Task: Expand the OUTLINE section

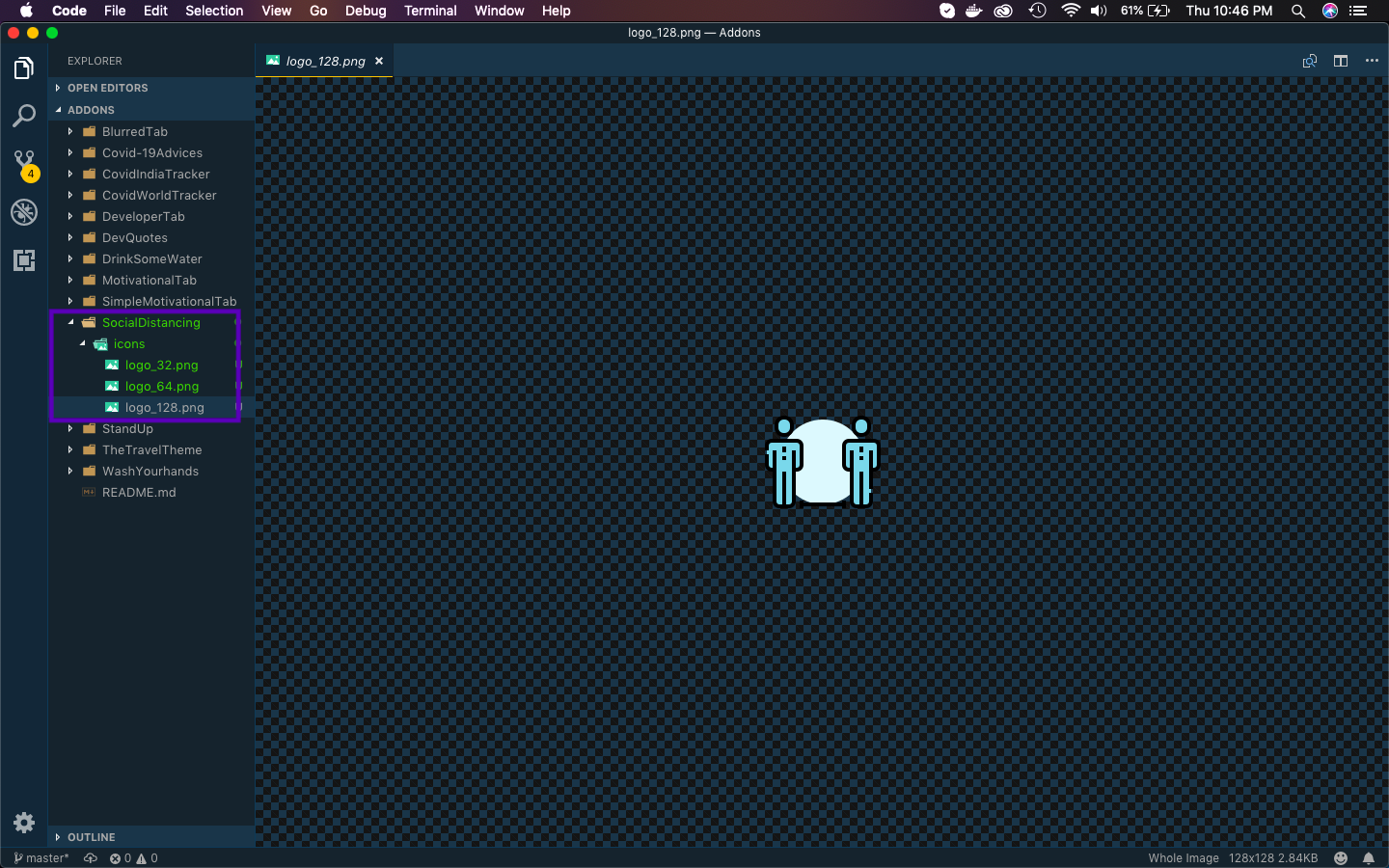Action: [x=151, y=837]
